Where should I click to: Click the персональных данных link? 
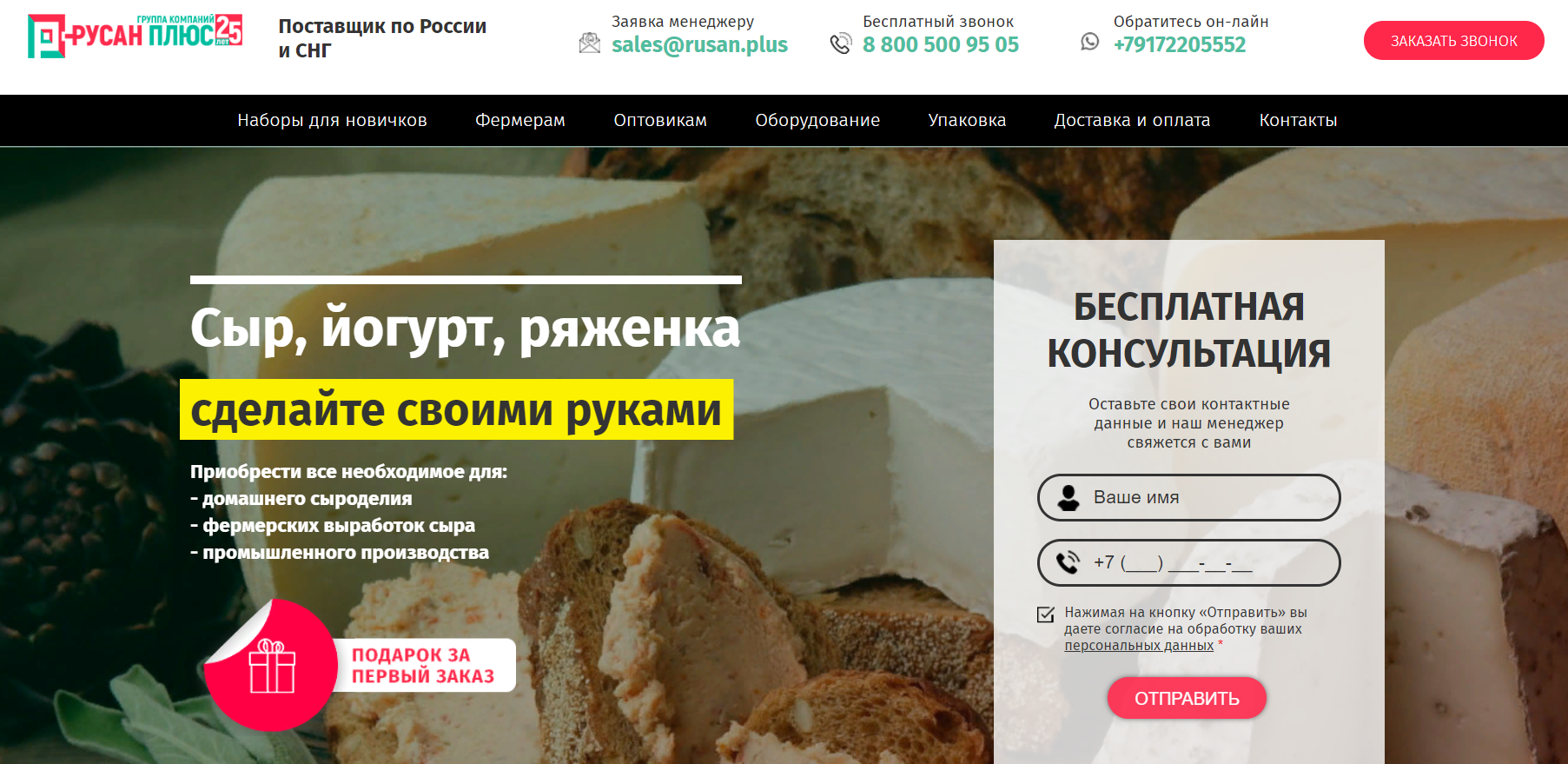click(x=1139, y=646)
